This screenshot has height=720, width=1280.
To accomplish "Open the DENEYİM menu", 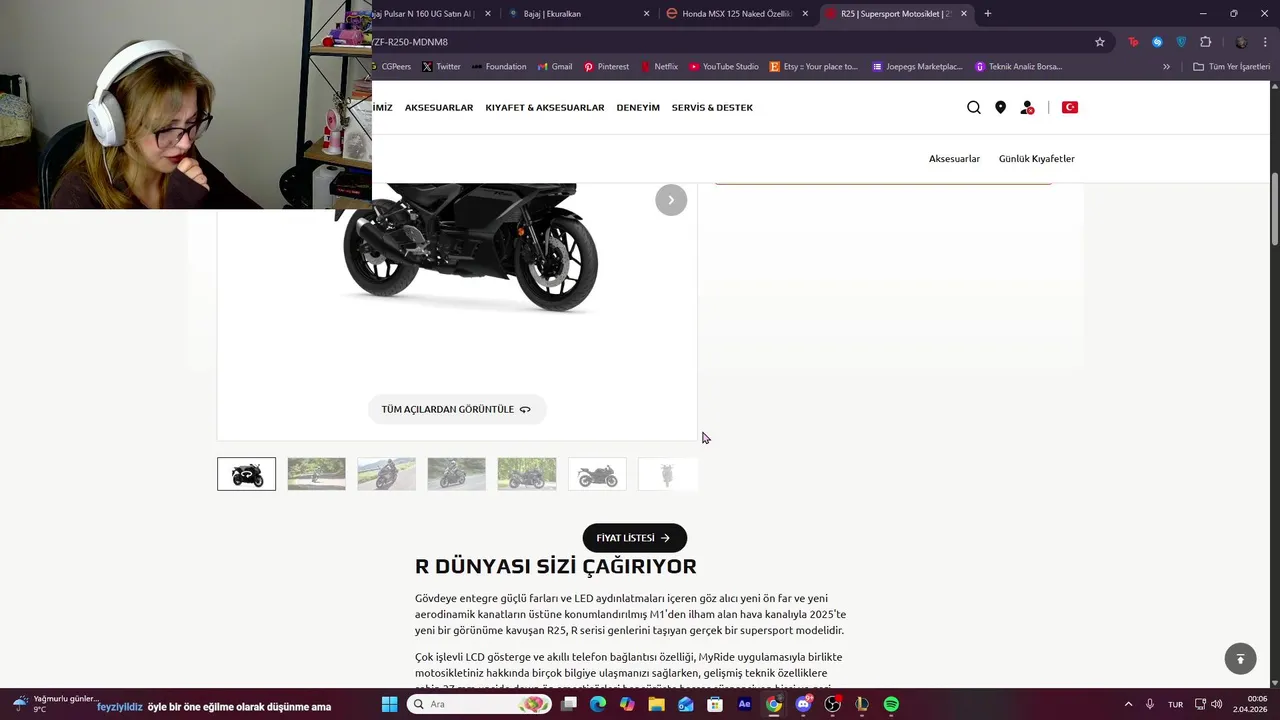I will point(638,107).
